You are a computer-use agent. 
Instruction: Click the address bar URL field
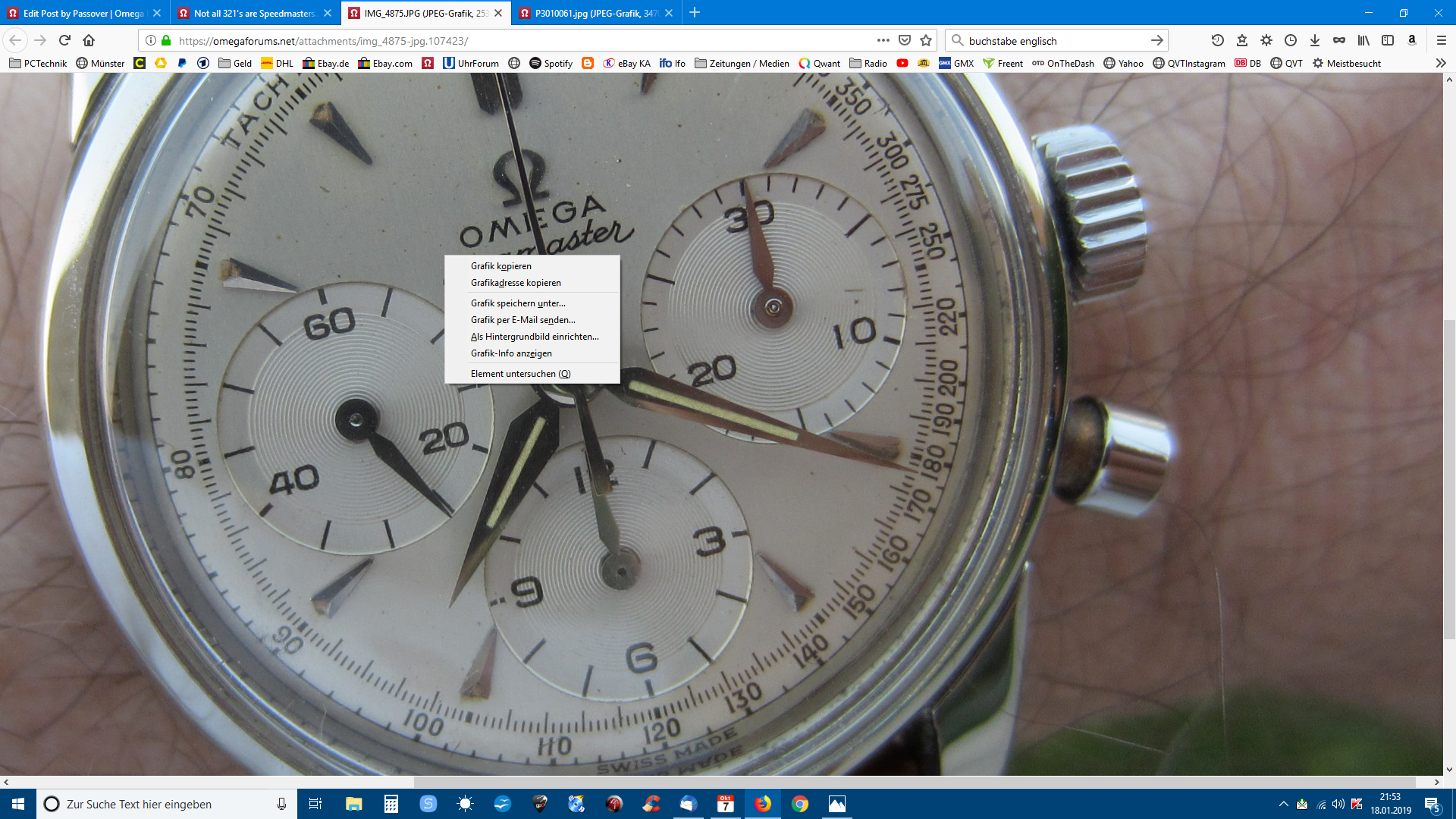tap(523, 41)
